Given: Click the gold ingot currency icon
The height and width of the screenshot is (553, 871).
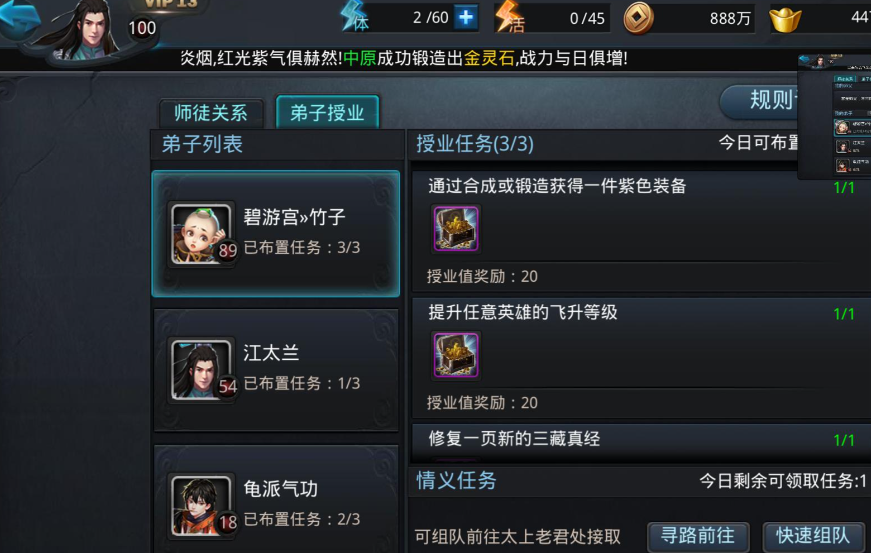Looking at the screenshot, I should pos(785,19).
